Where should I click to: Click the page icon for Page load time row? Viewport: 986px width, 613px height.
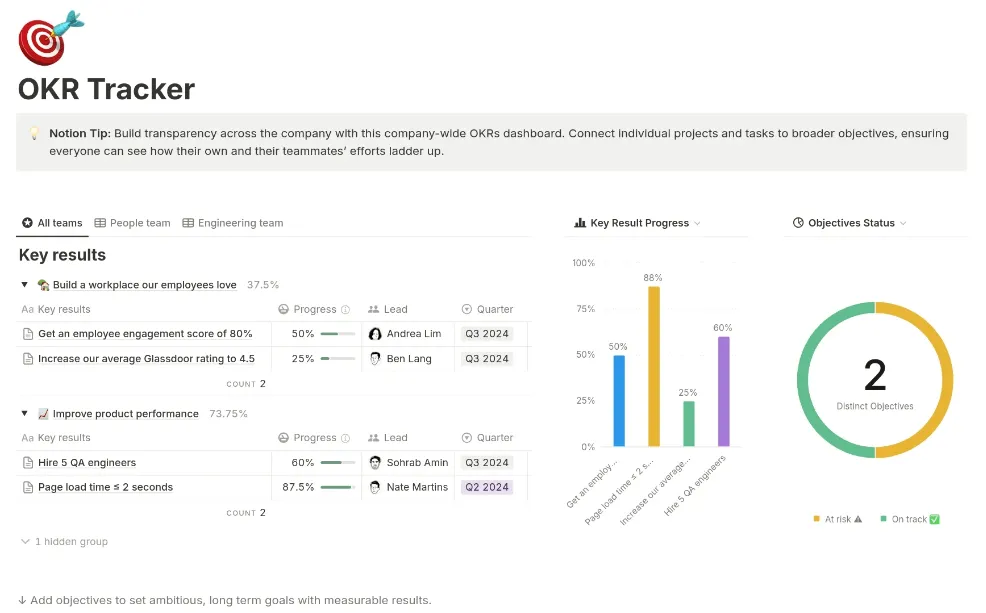click(28, 487)
